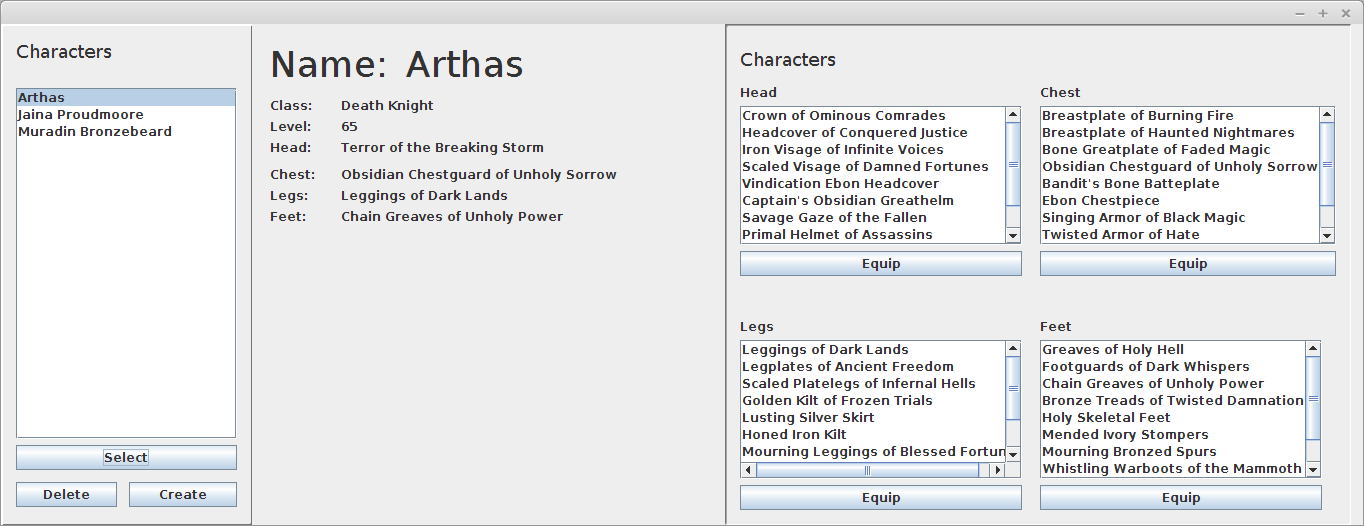Select Honed Iron Kilt
Viewport: 1364px width, 526px height.
(x=873, y=434)
